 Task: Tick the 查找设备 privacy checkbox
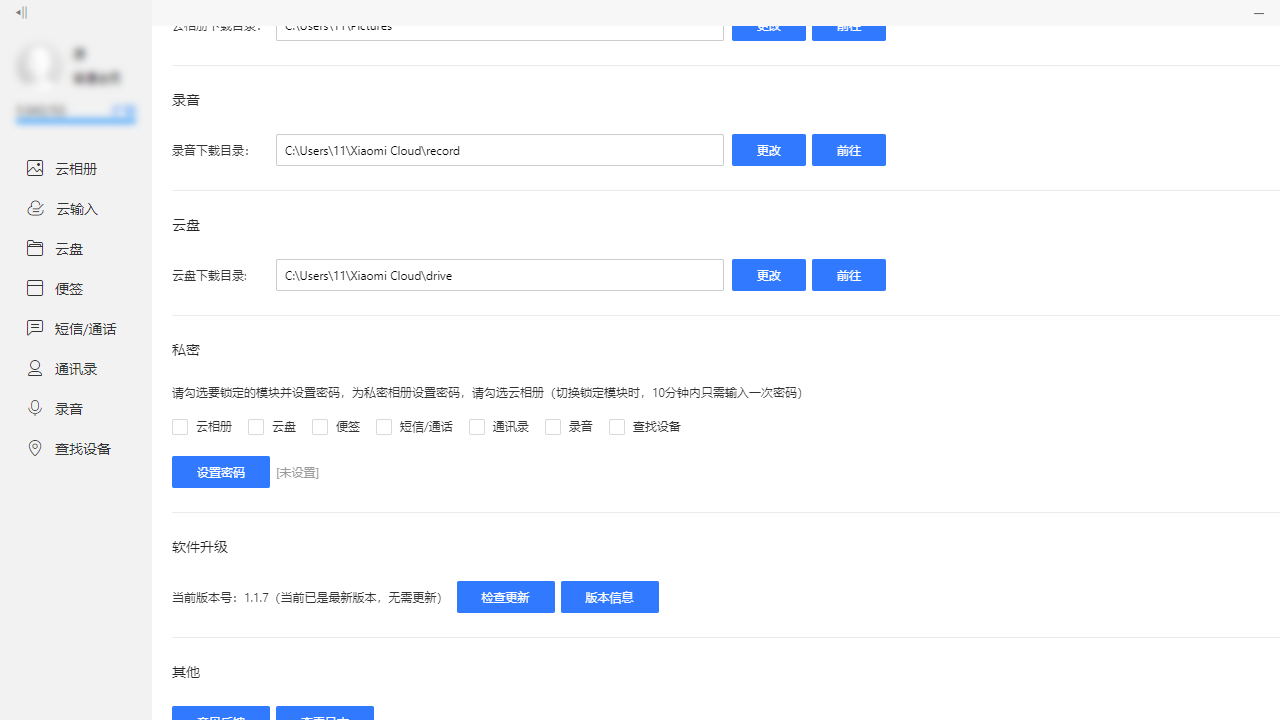(x=617, y=427)
